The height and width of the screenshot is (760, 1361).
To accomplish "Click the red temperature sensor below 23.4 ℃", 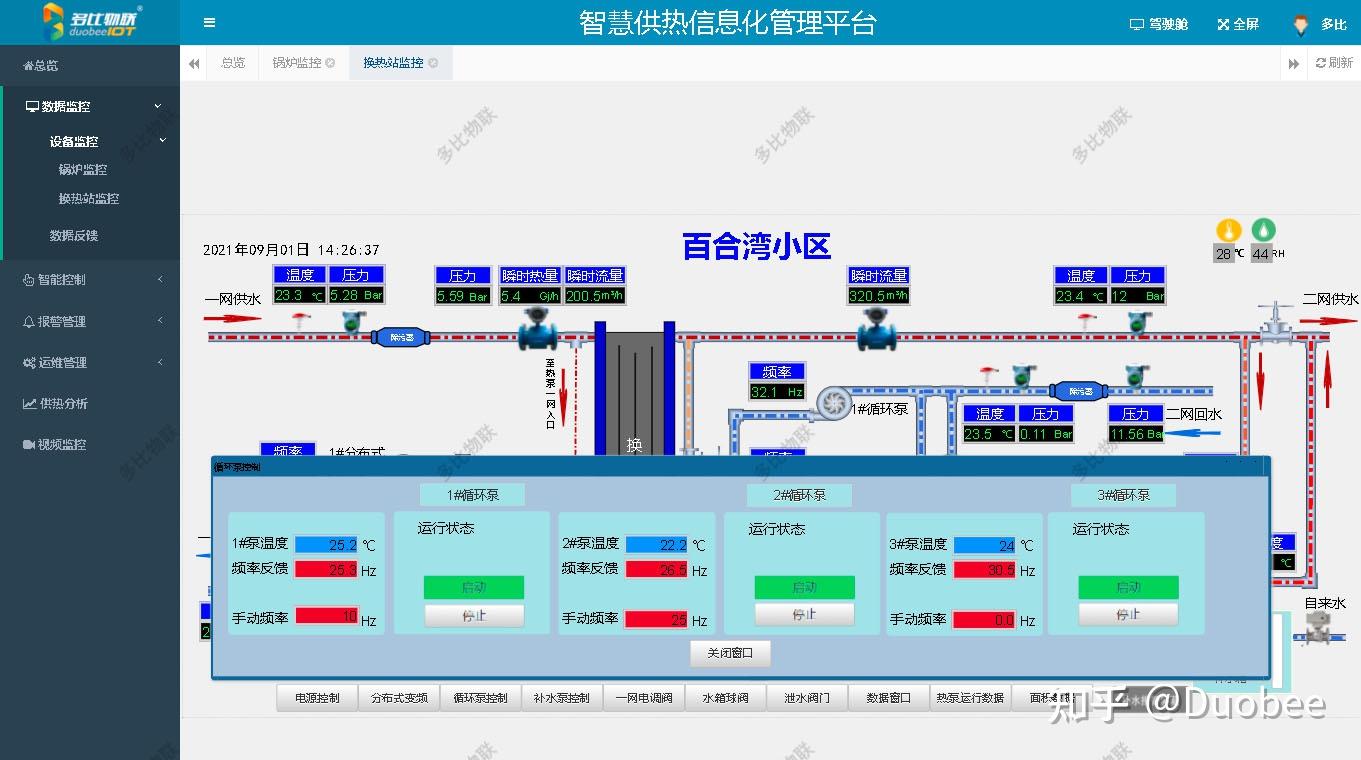I will 1086,321.
